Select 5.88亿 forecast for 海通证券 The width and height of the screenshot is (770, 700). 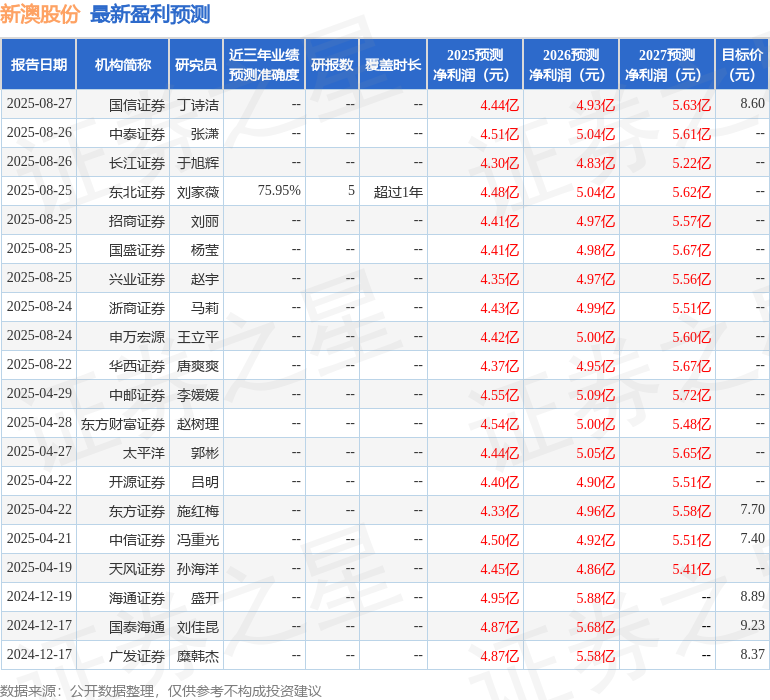click(x=595, y=598)
